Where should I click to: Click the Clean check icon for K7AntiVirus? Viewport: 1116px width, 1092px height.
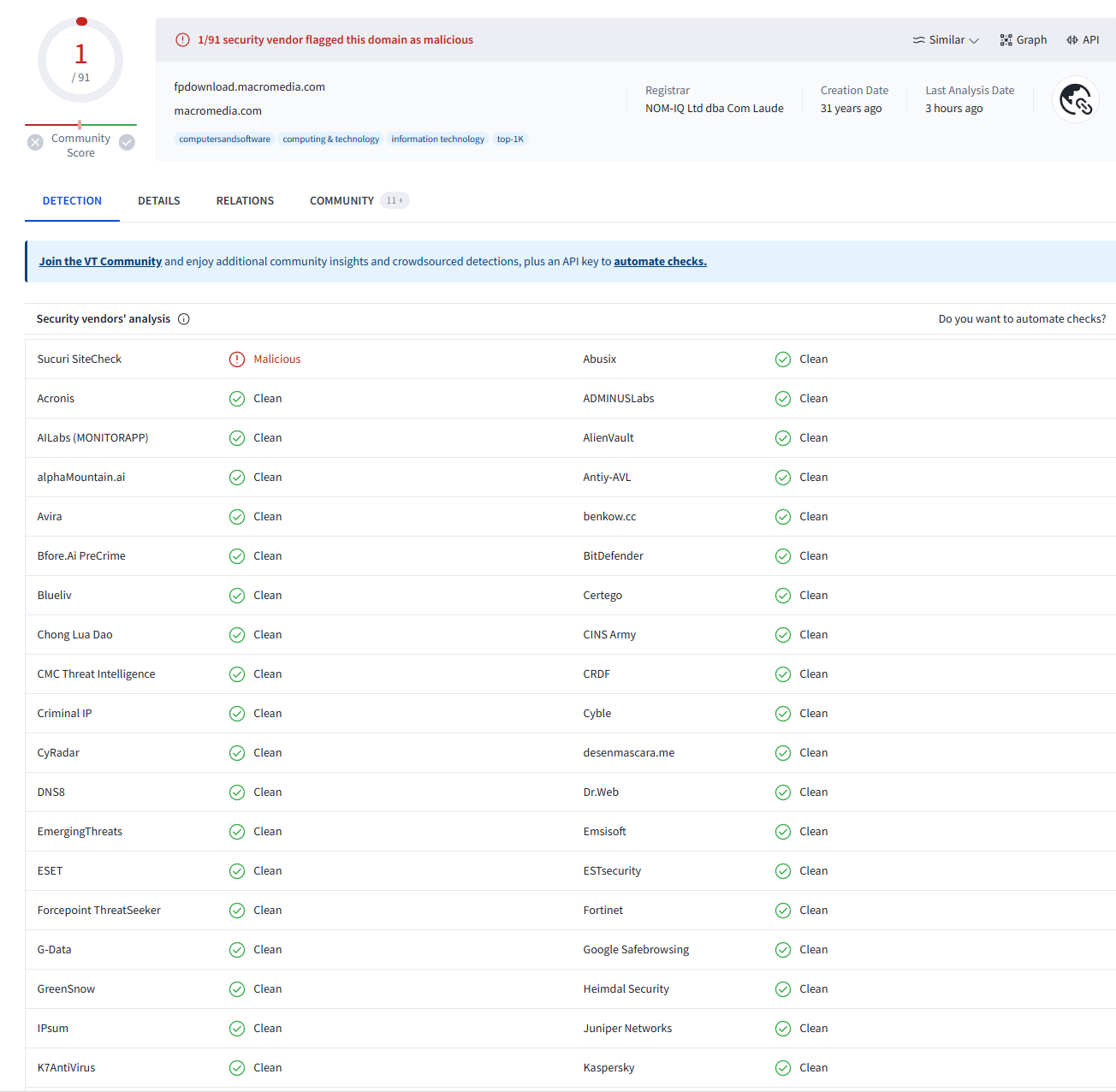(x=237, y=1068)
